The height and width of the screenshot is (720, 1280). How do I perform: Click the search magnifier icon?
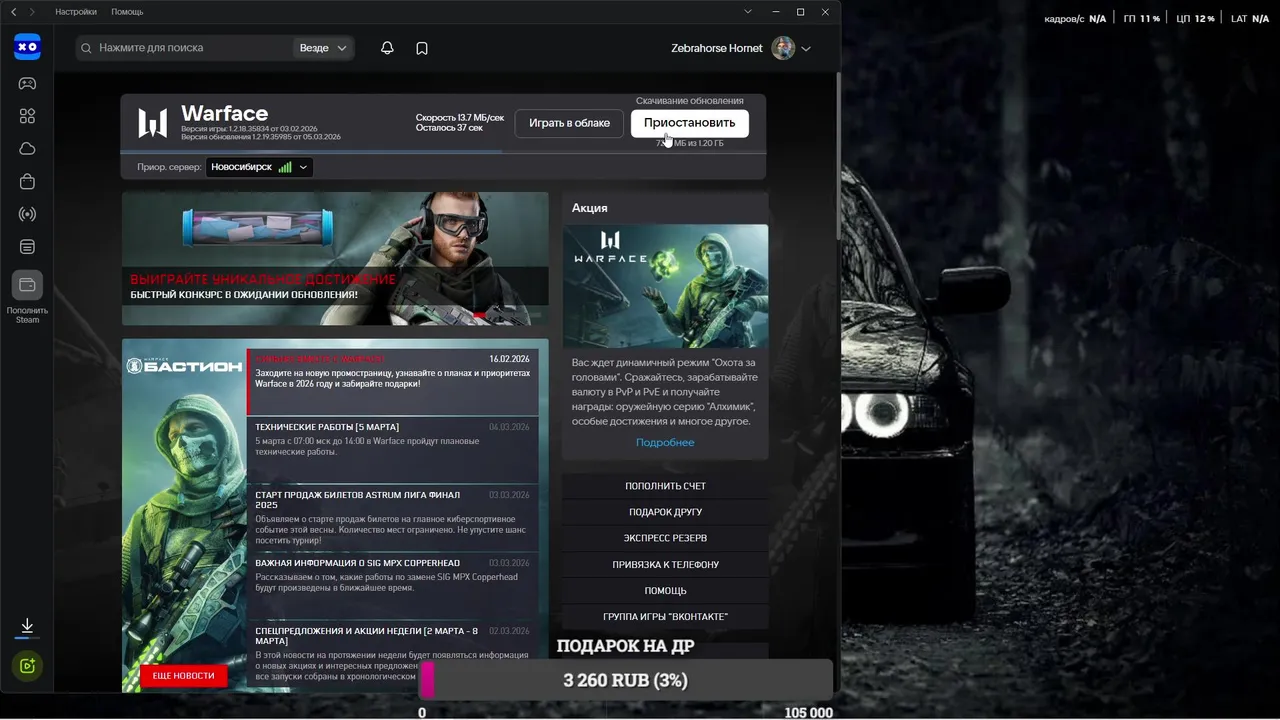[x=86, y=48]
